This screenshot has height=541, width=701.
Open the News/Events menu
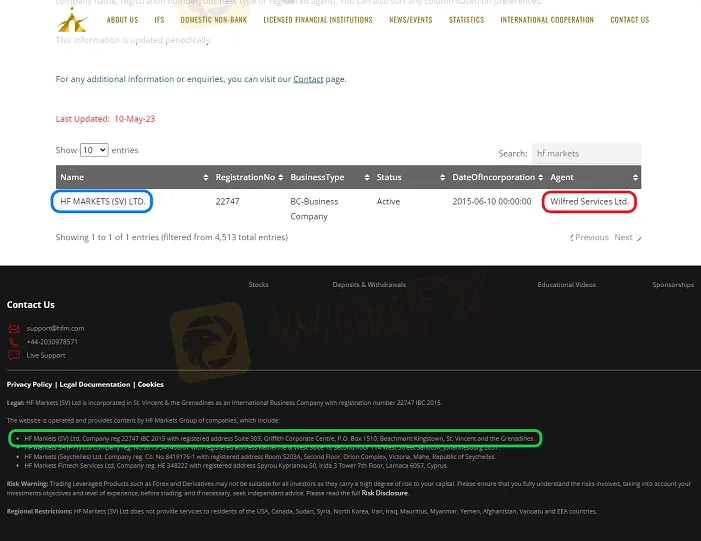pos(411,20)
